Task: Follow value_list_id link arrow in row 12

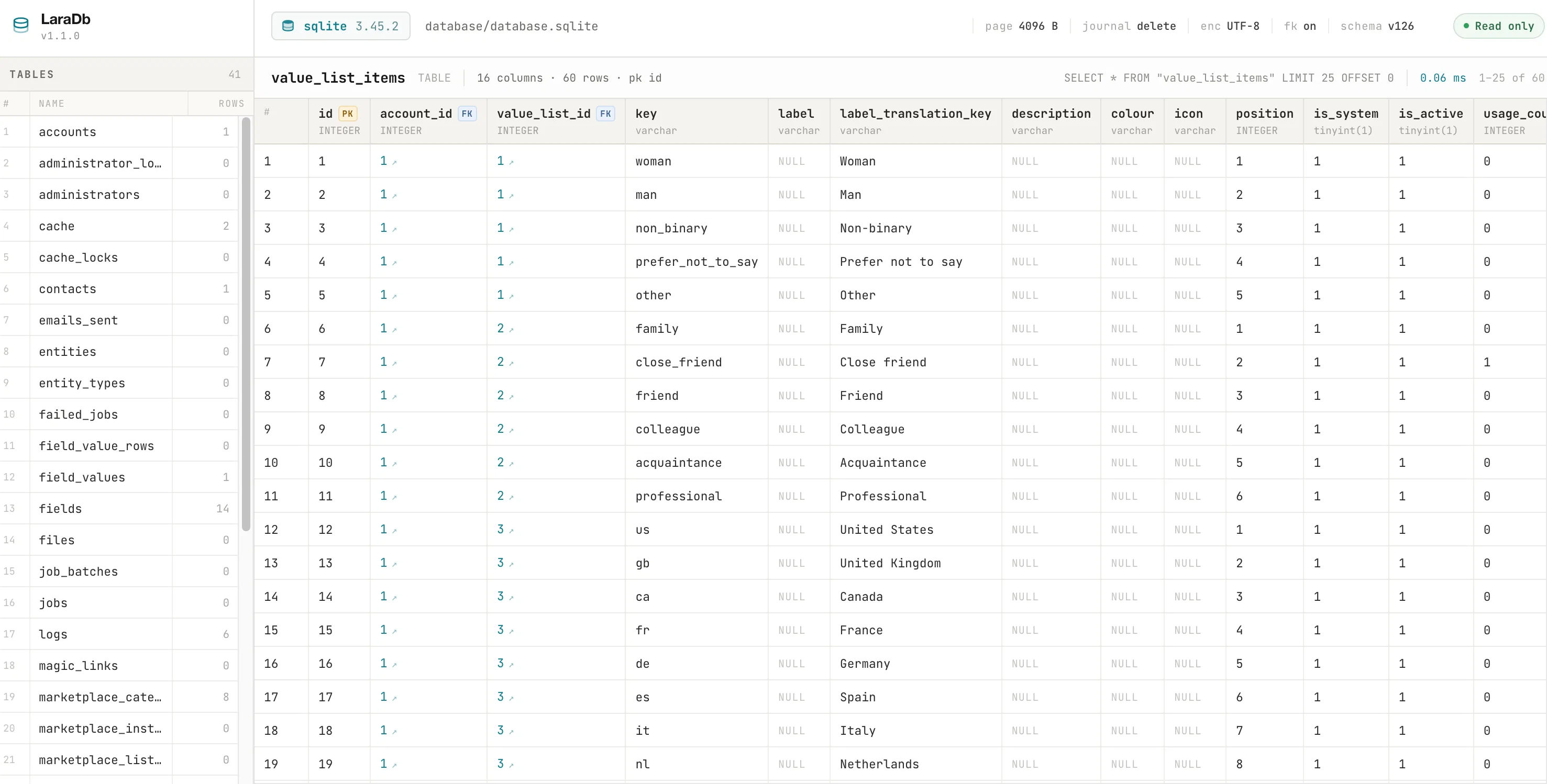Action: pos(511,531)
